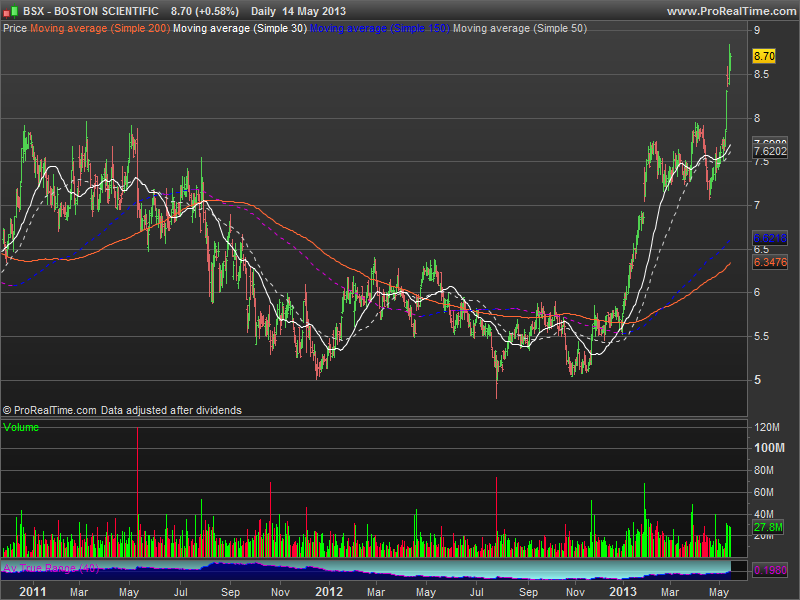Click the red-green candlestick icon beside BSX

pyautogui.click(x=10, y=11)
